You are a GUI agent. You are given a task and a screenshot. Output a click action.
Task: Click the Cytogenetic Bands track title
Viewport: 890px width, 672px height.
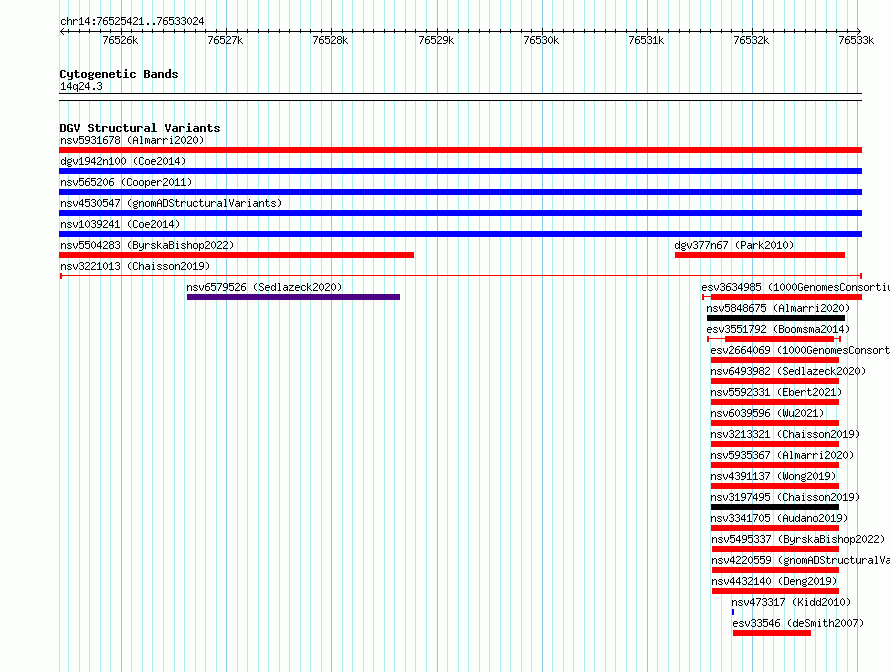(x=119, y=74)
